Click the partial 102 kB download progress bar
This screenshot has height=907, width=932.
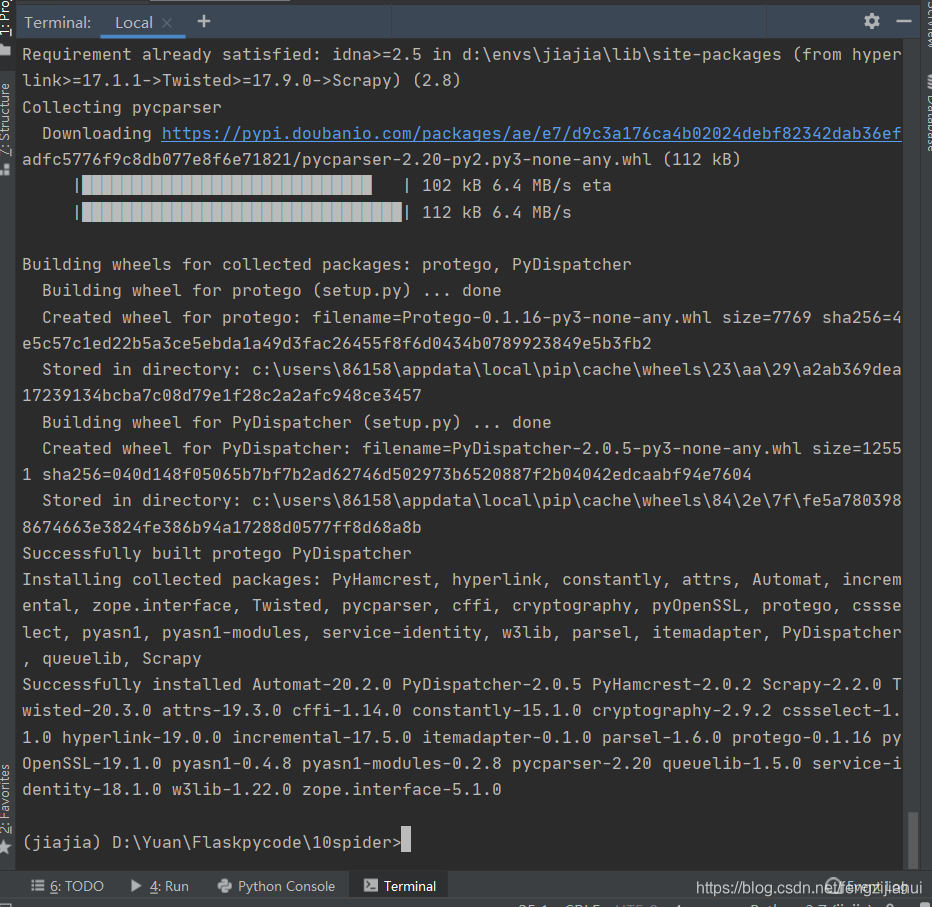pos(226,185)
